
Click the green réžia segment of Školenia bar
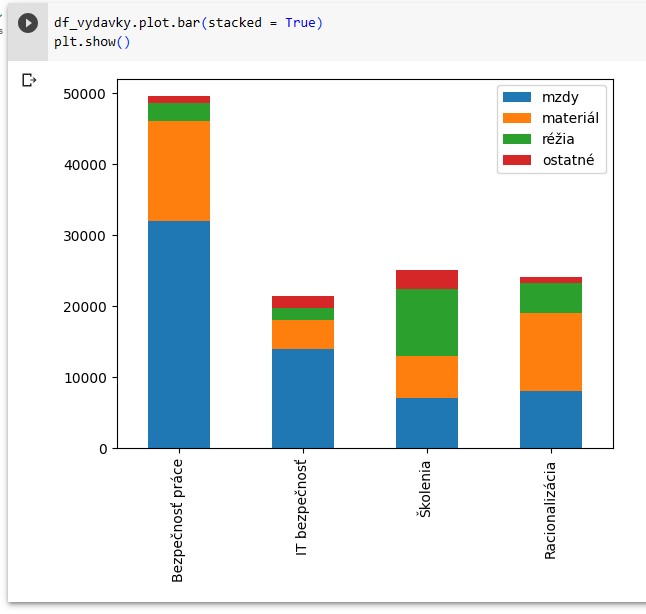(427, 322)
